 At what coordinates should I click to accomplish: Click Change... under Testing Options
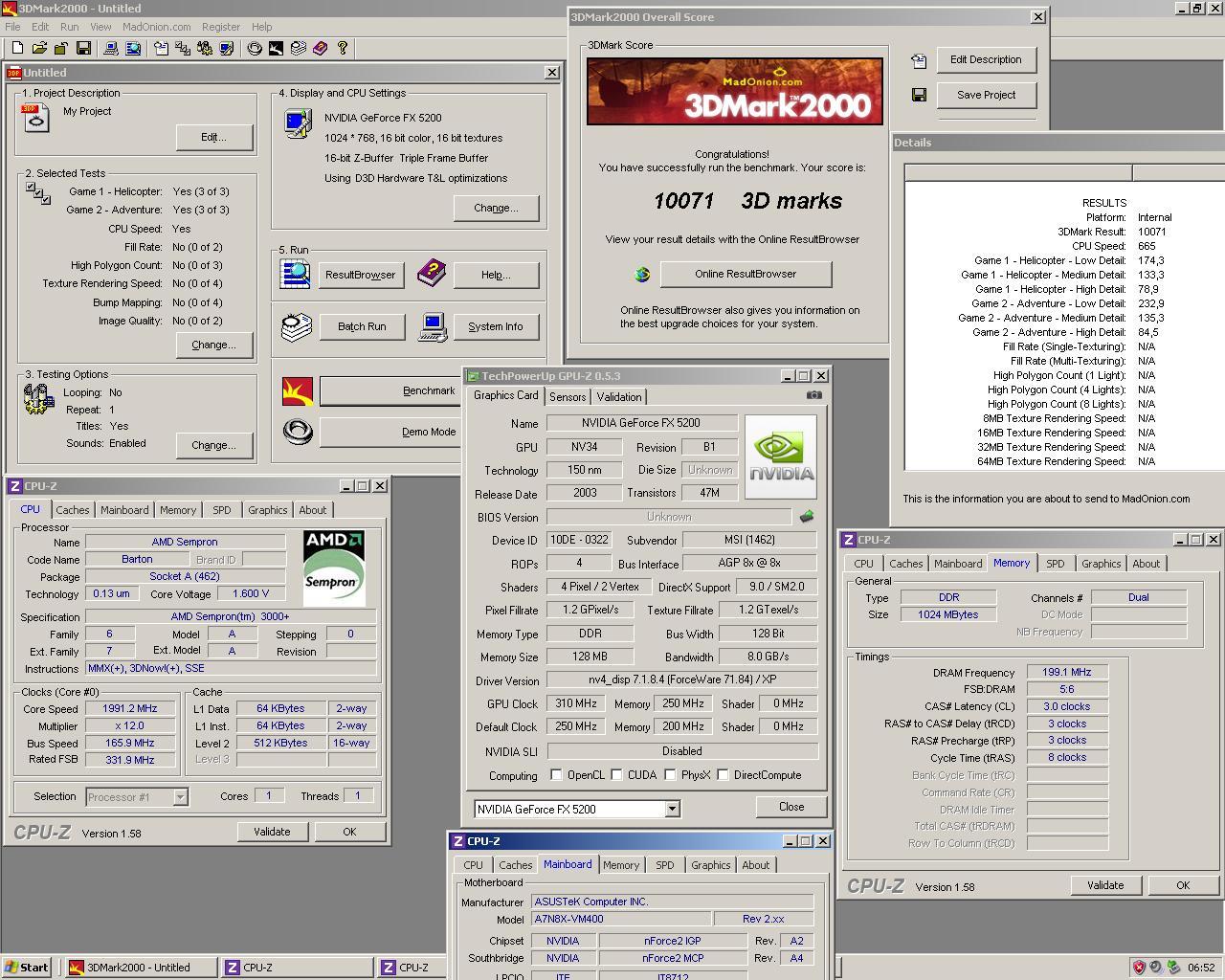point(213,445)
